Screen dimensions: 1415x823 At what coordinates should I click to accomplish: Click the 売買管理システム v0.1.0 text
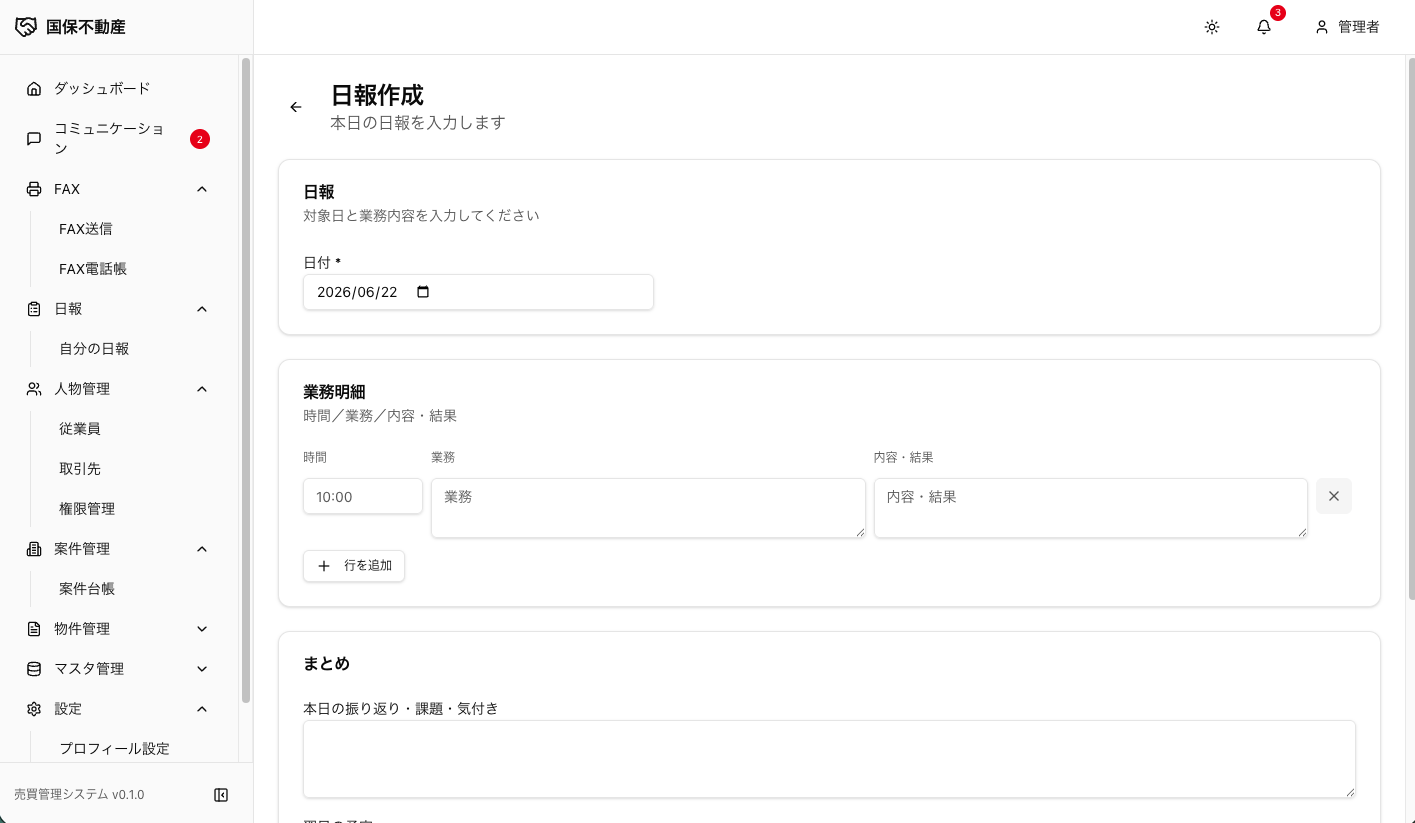coord(79,795)
